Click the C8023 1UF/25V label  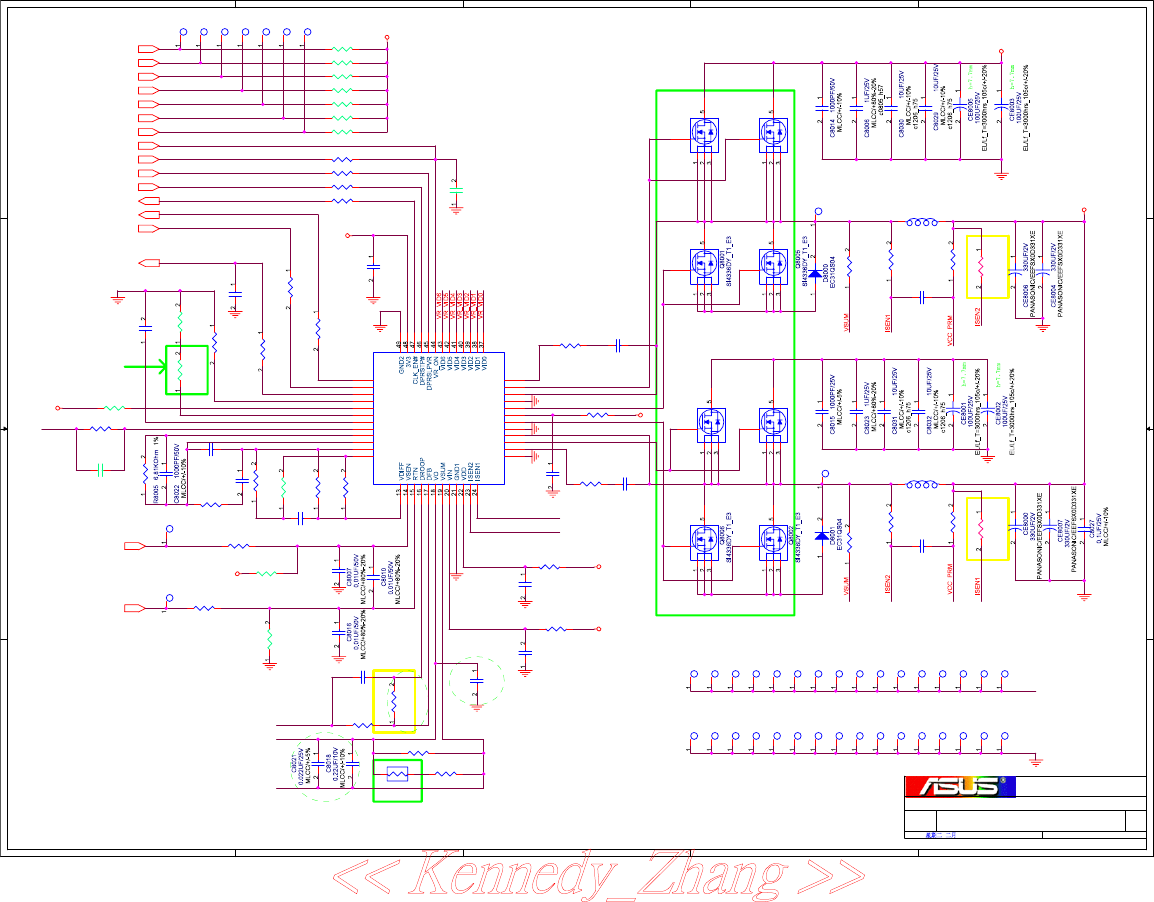click(x=866, y=408)
